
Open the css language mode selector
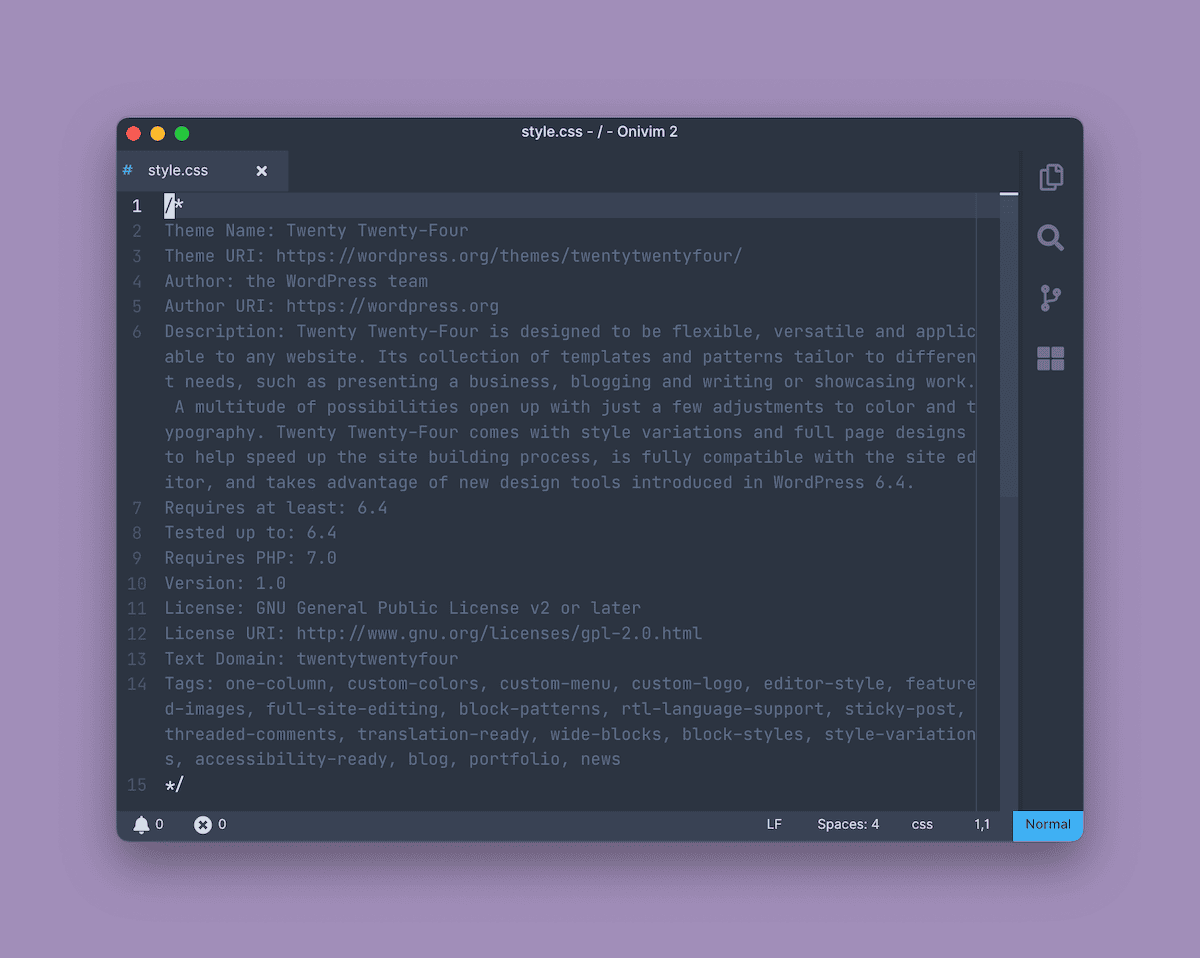point(921,824)
